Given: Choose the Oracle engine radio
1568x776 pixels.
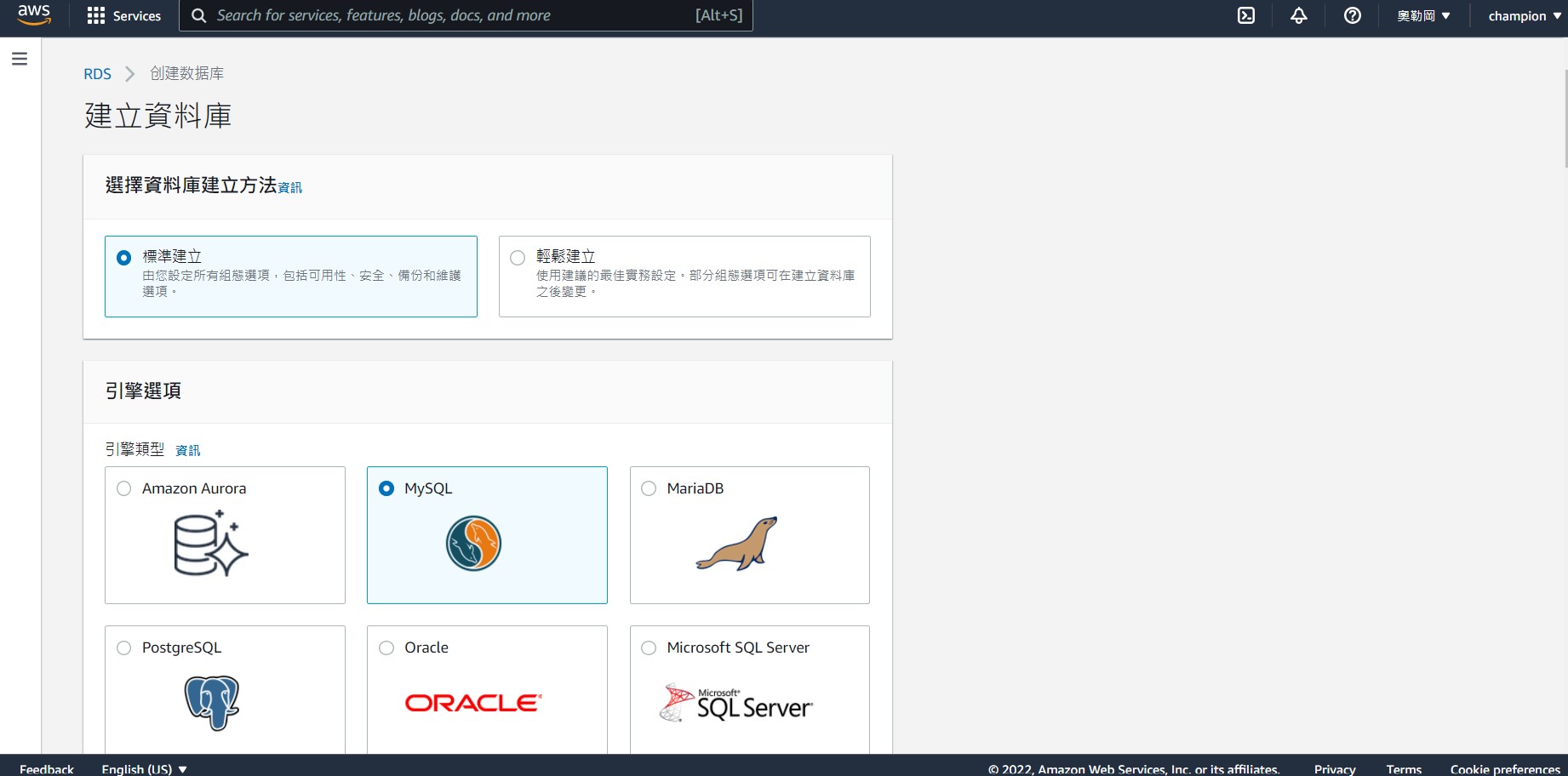Looking at the screenshot, I should 386,648.
